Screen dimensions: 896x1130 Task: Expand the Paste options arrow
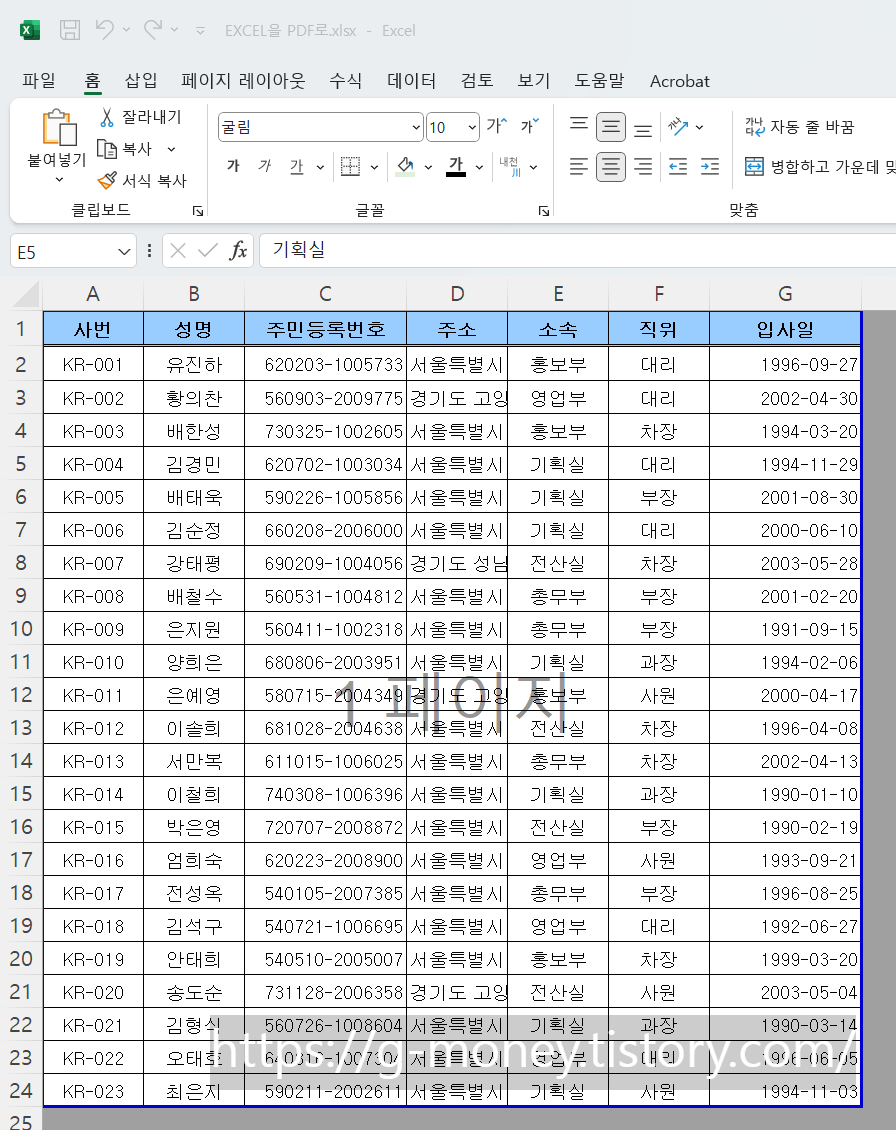(58, 180)
